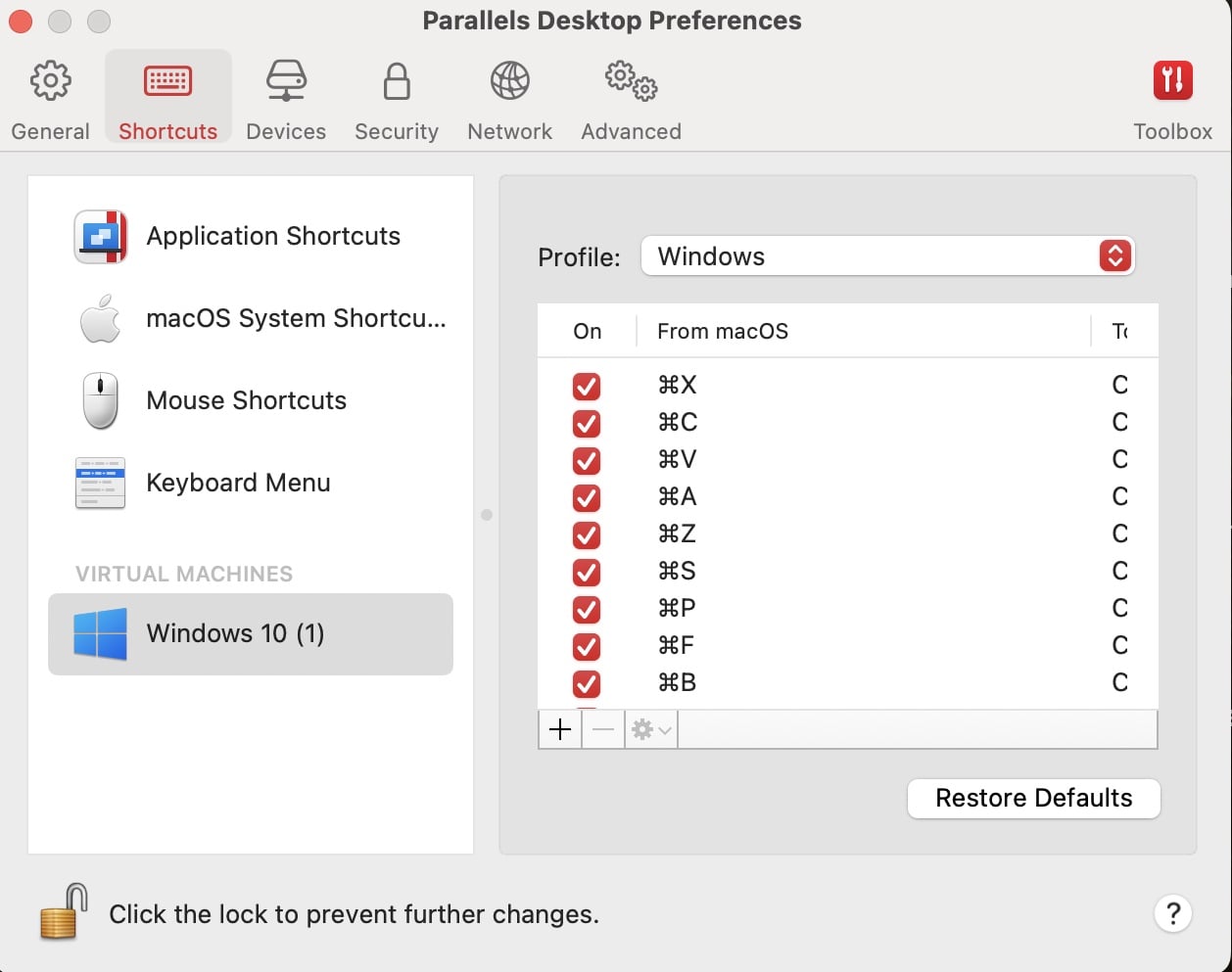The image size is (1232, 972).
Task: Click the From macOS column header
Action: pos(723,331)
